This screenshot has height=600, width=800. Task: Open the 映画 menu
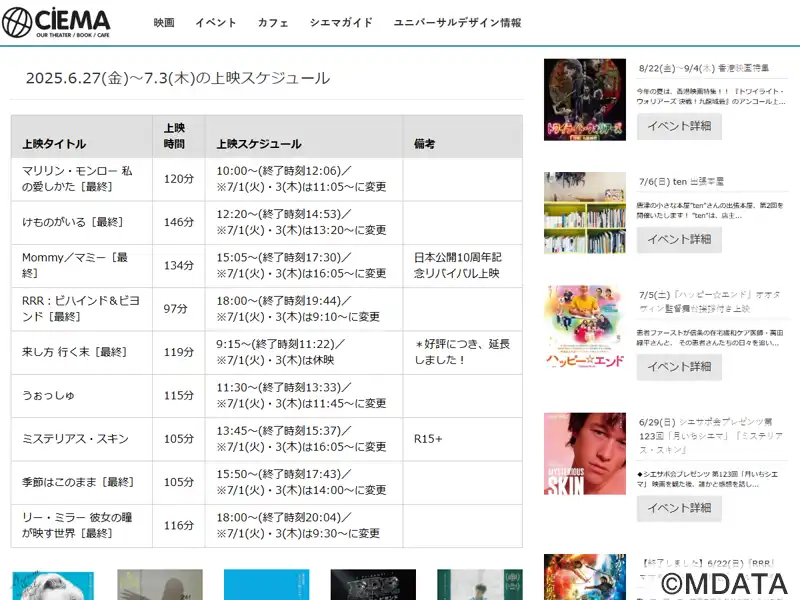click(164, 22)
